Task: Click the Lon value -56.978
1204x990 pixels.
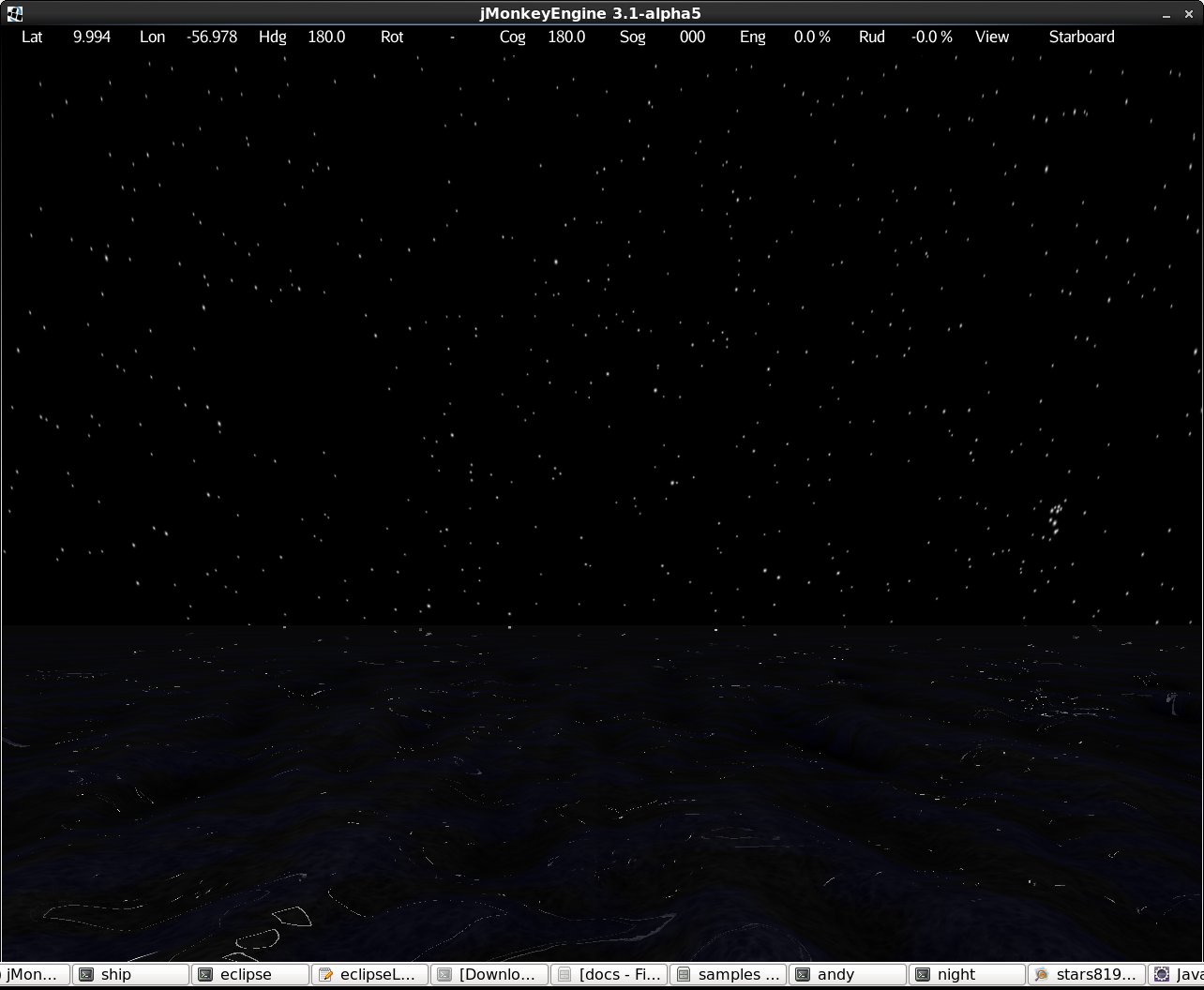Action: (x=213, y=37)
